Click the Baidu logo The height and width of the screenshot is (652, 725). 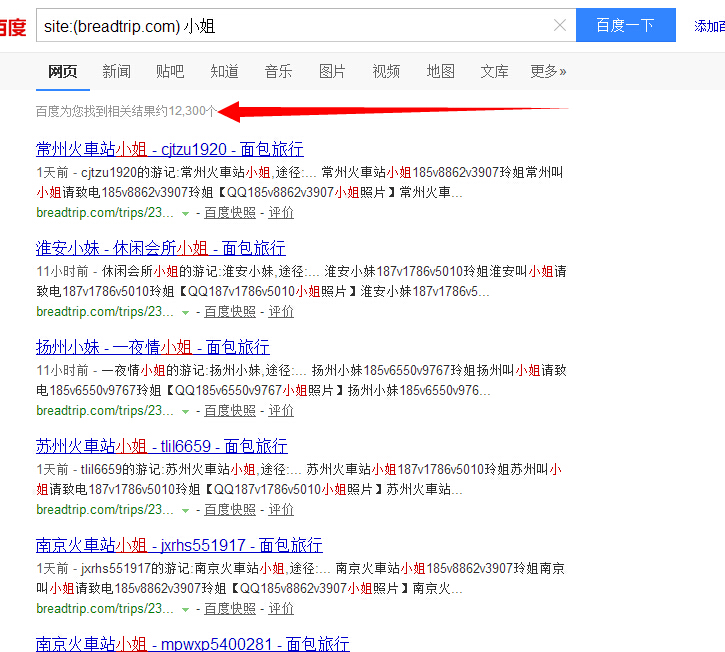tap(12, 27)
